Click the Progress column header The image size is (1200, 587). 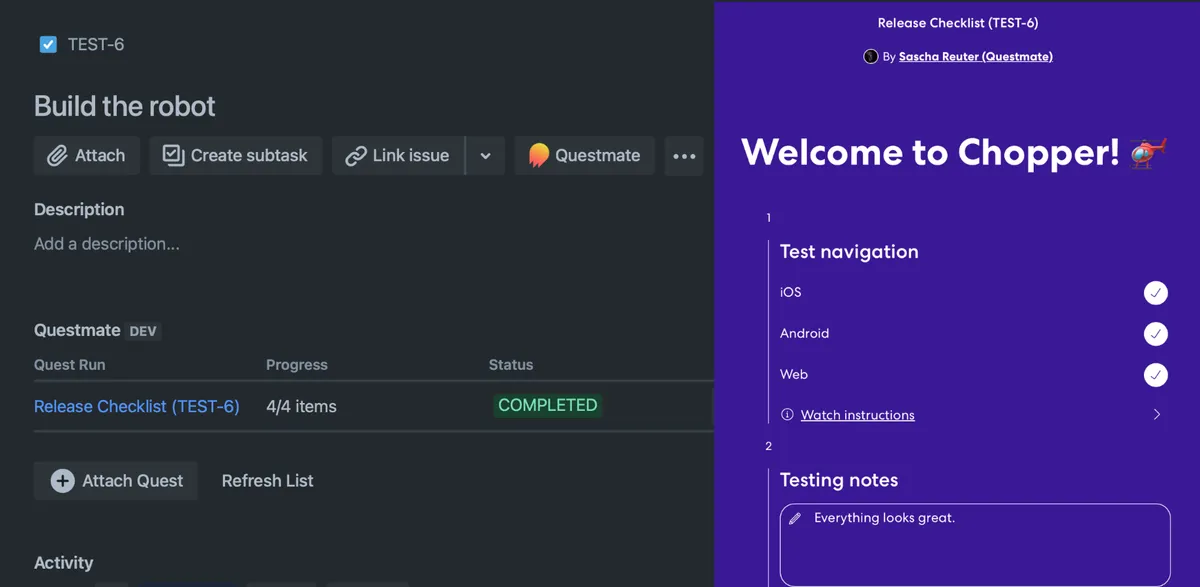(x=297, y=365)
